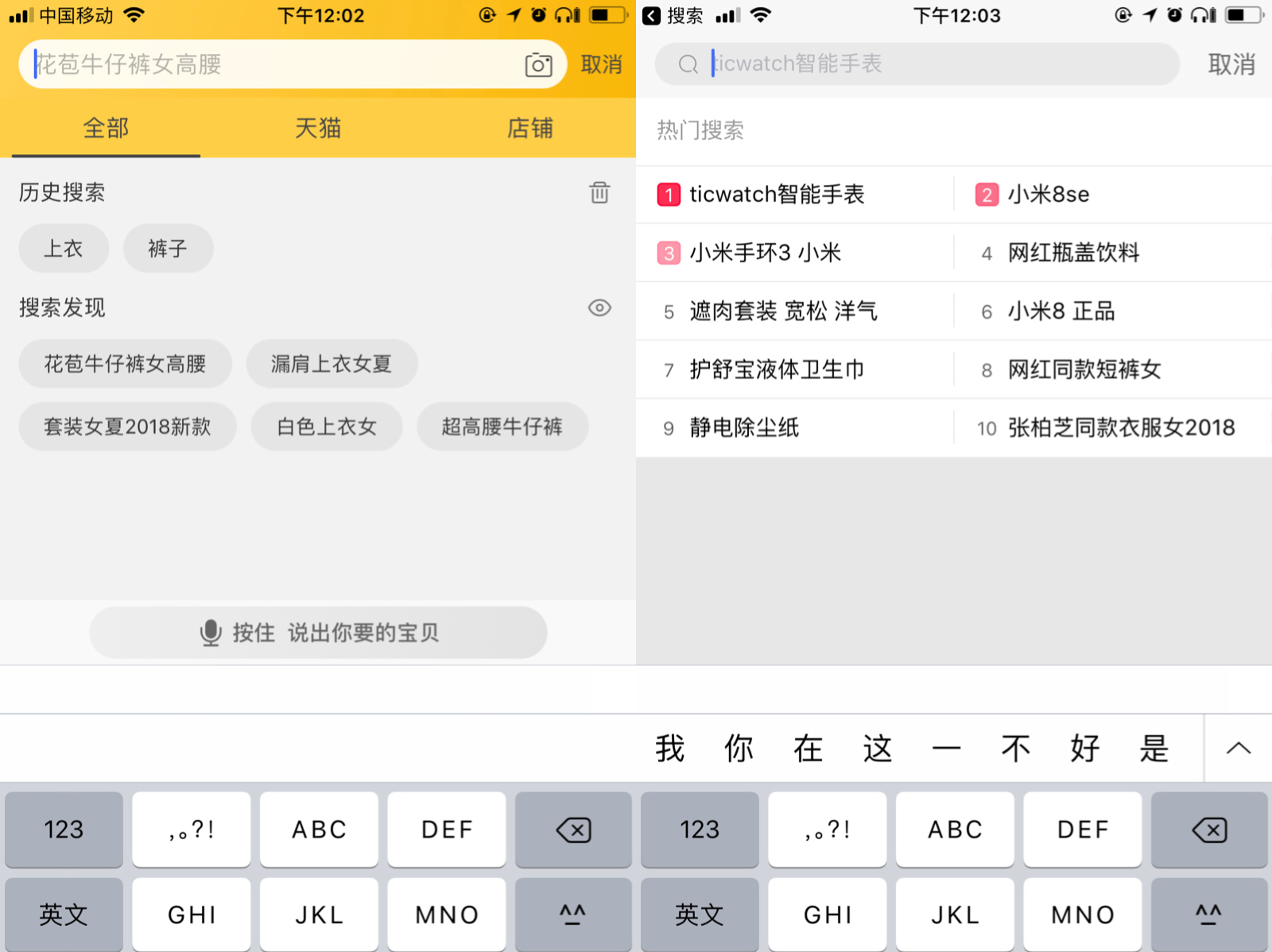Select hot search ticwatch智能手表 ranked first
Viewport: 1272px width, 952px height.
click(x=776, y=195)
